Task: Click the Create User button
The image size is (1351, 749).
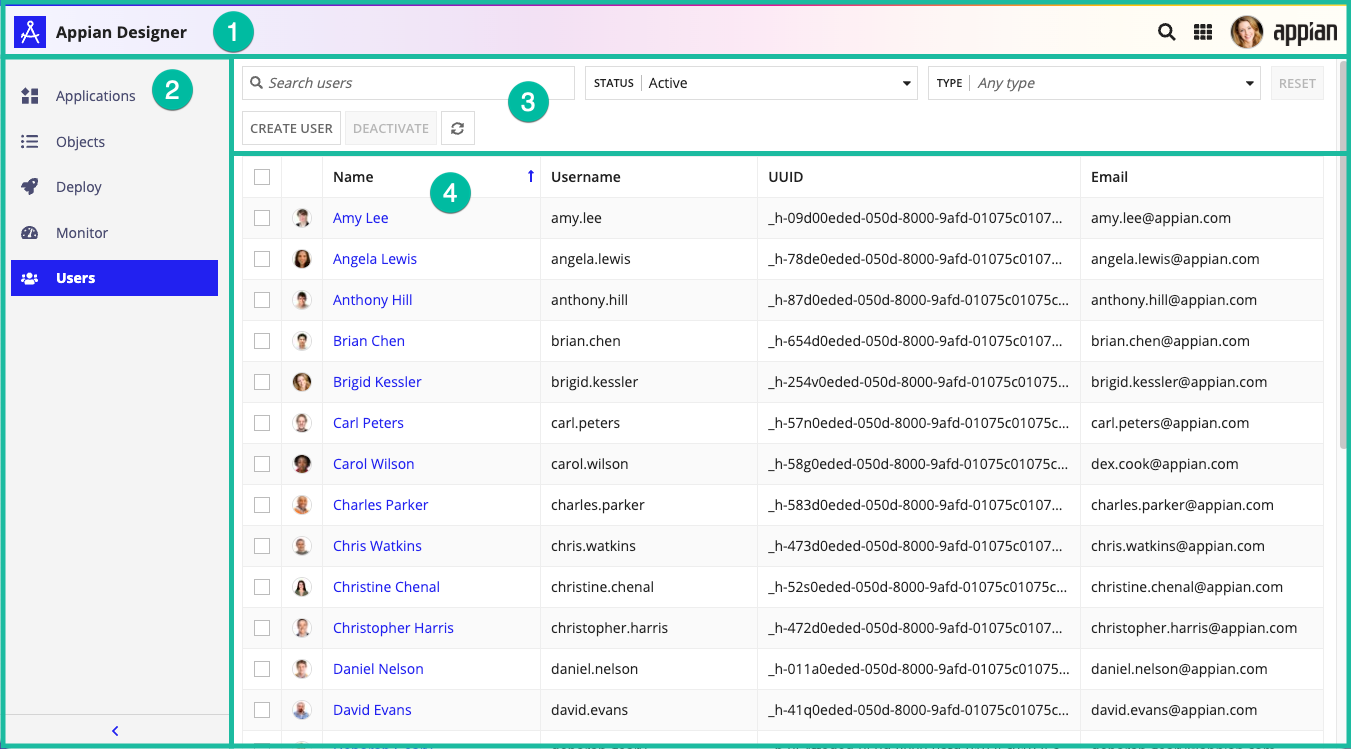Action: [292, 128]
